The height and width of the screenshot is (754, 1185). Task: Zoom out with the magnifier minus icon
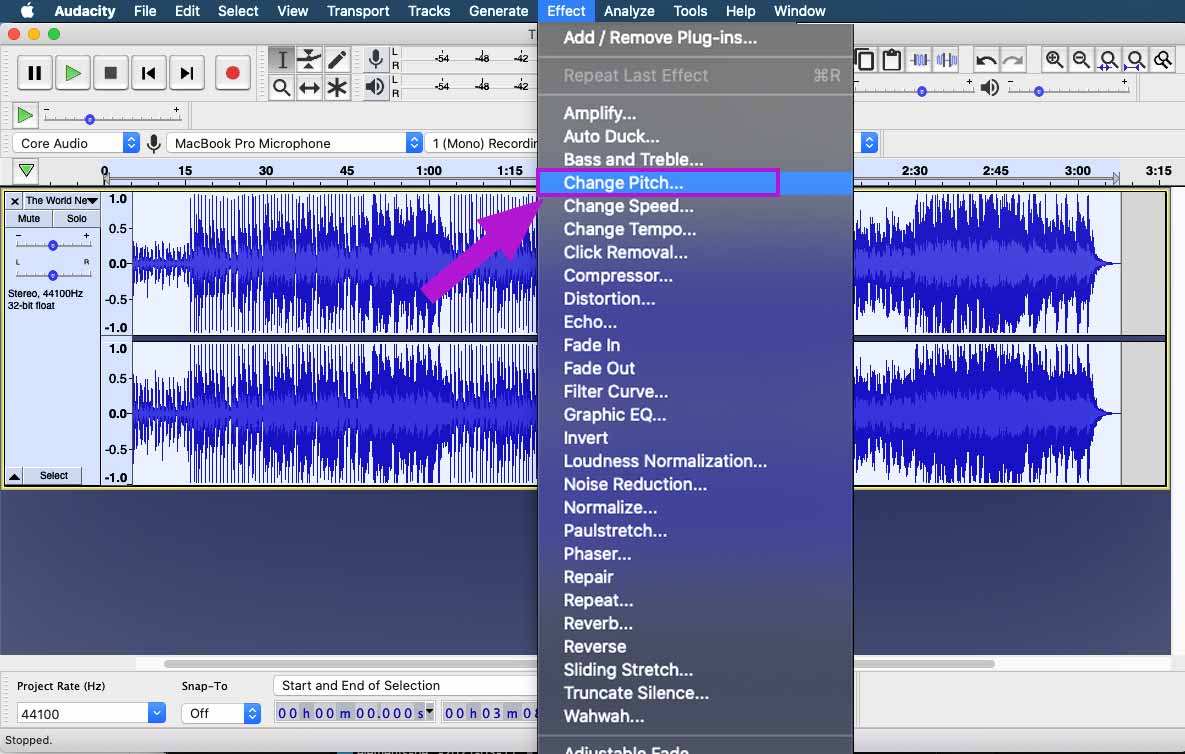point(1081,60)
